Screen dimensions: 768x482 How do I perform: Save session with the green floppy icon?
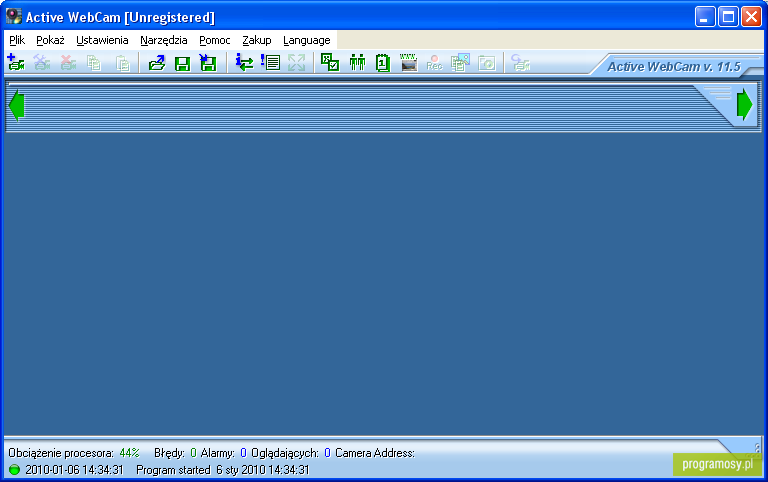pyautogui.click(x=182, y=63)
